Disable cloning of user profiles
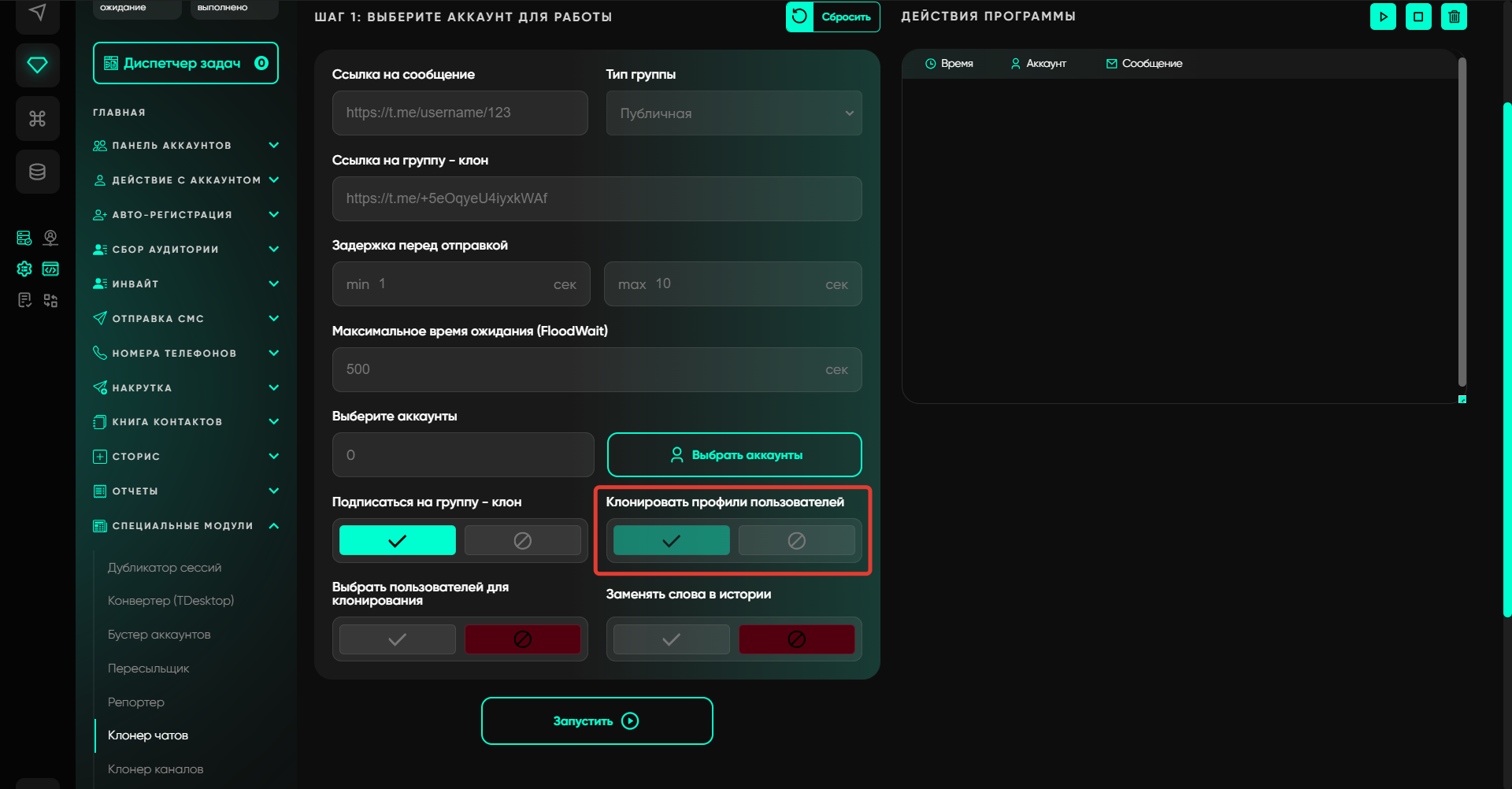Screen dimensions: 1512x789 [796, 541]
